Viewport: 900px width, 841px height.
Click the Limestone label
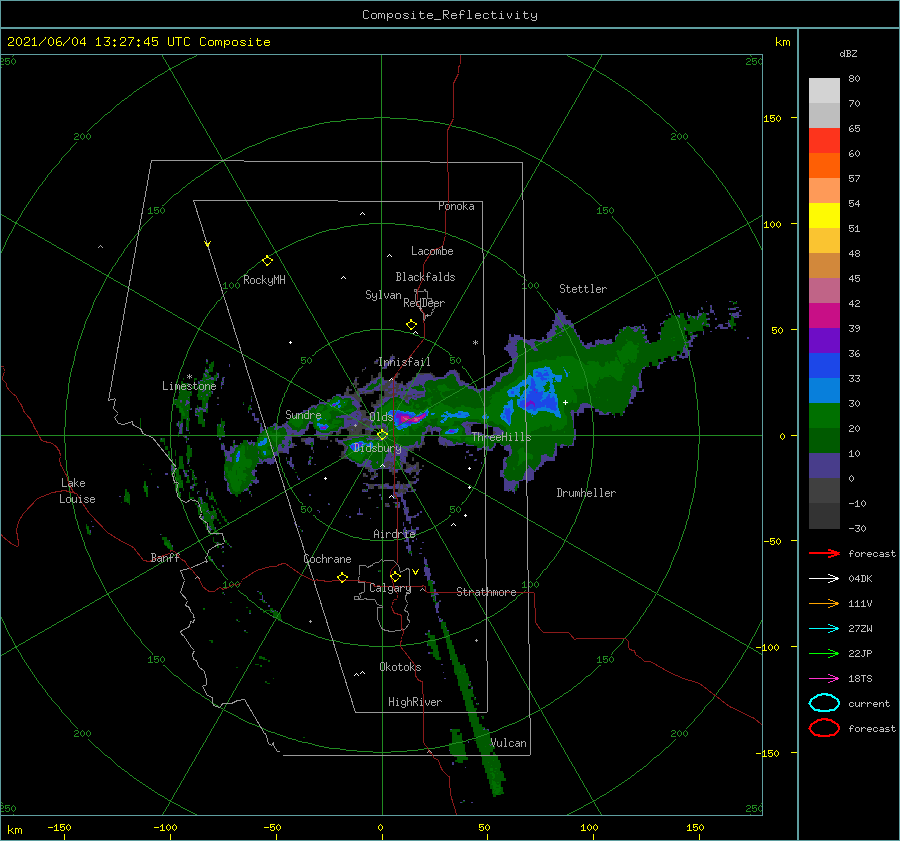[x=189, y=386]
